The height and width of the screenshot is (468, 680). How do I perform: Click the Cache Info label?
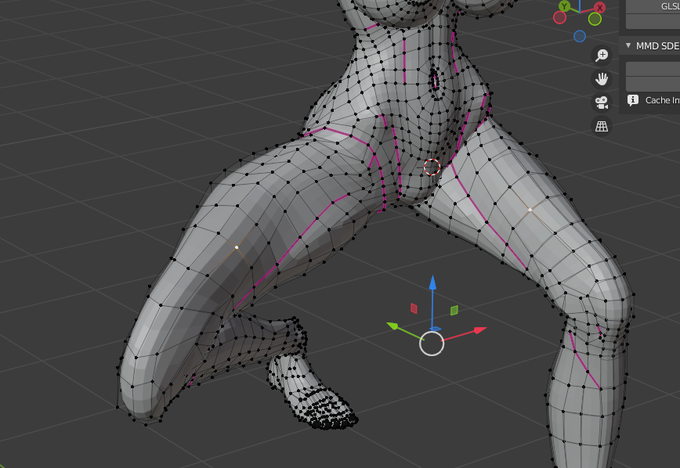[x=663, y=100]
